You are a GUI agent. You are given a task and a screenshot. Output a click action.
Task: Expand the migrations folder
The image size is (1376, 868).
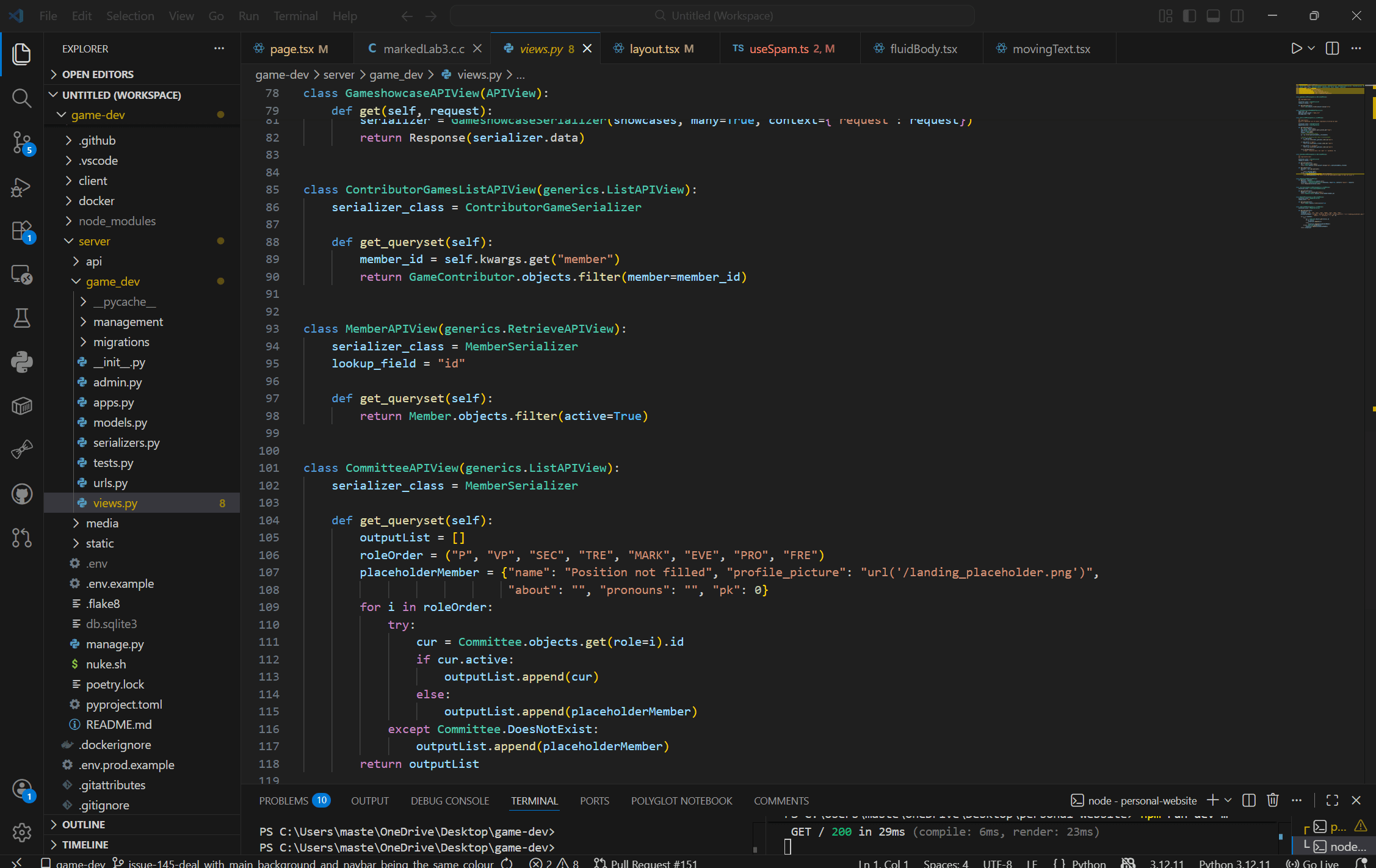tap(142, 342)
